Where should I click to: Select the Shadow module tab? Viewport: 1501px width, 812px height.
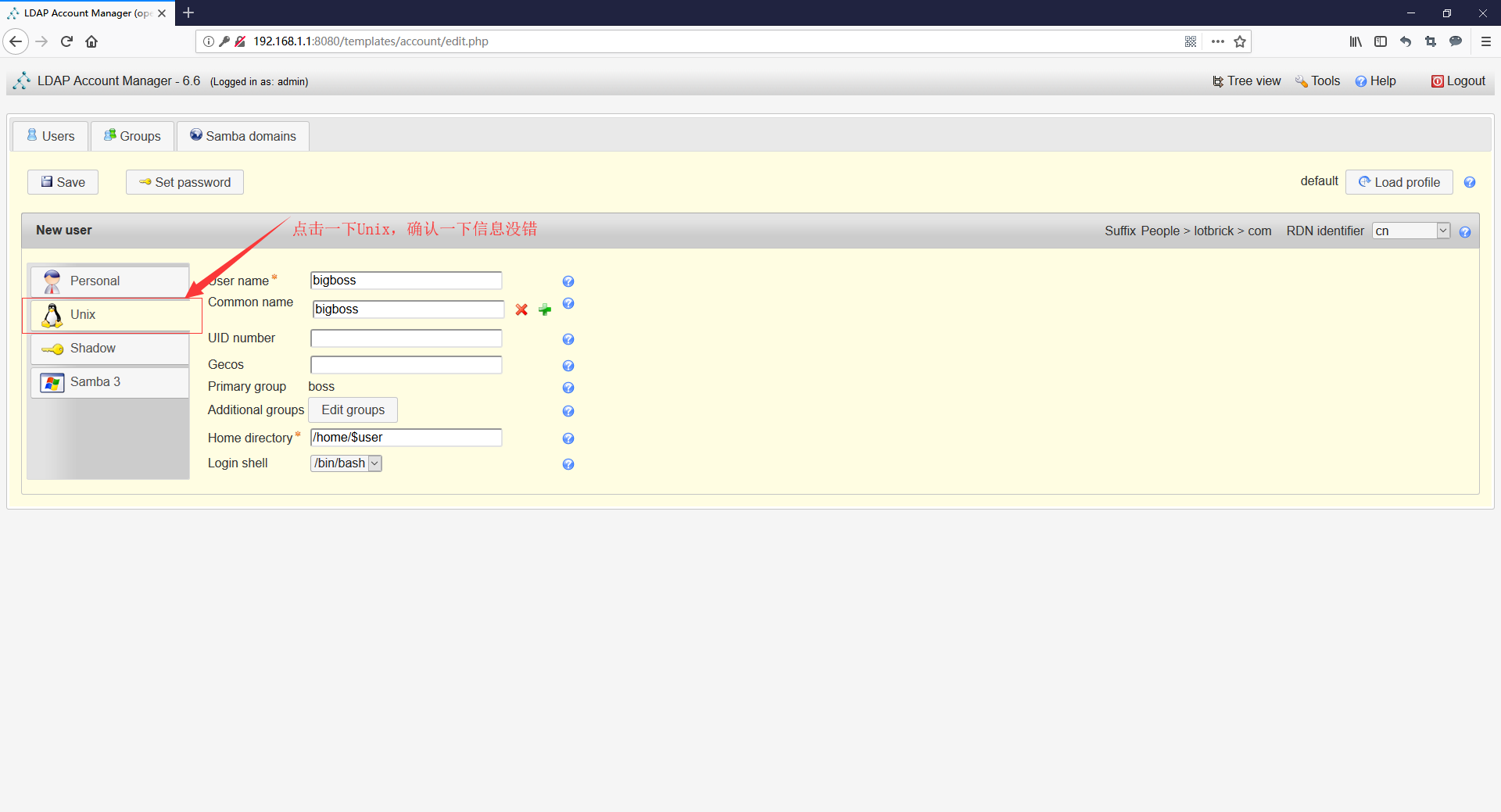(109, 348)
